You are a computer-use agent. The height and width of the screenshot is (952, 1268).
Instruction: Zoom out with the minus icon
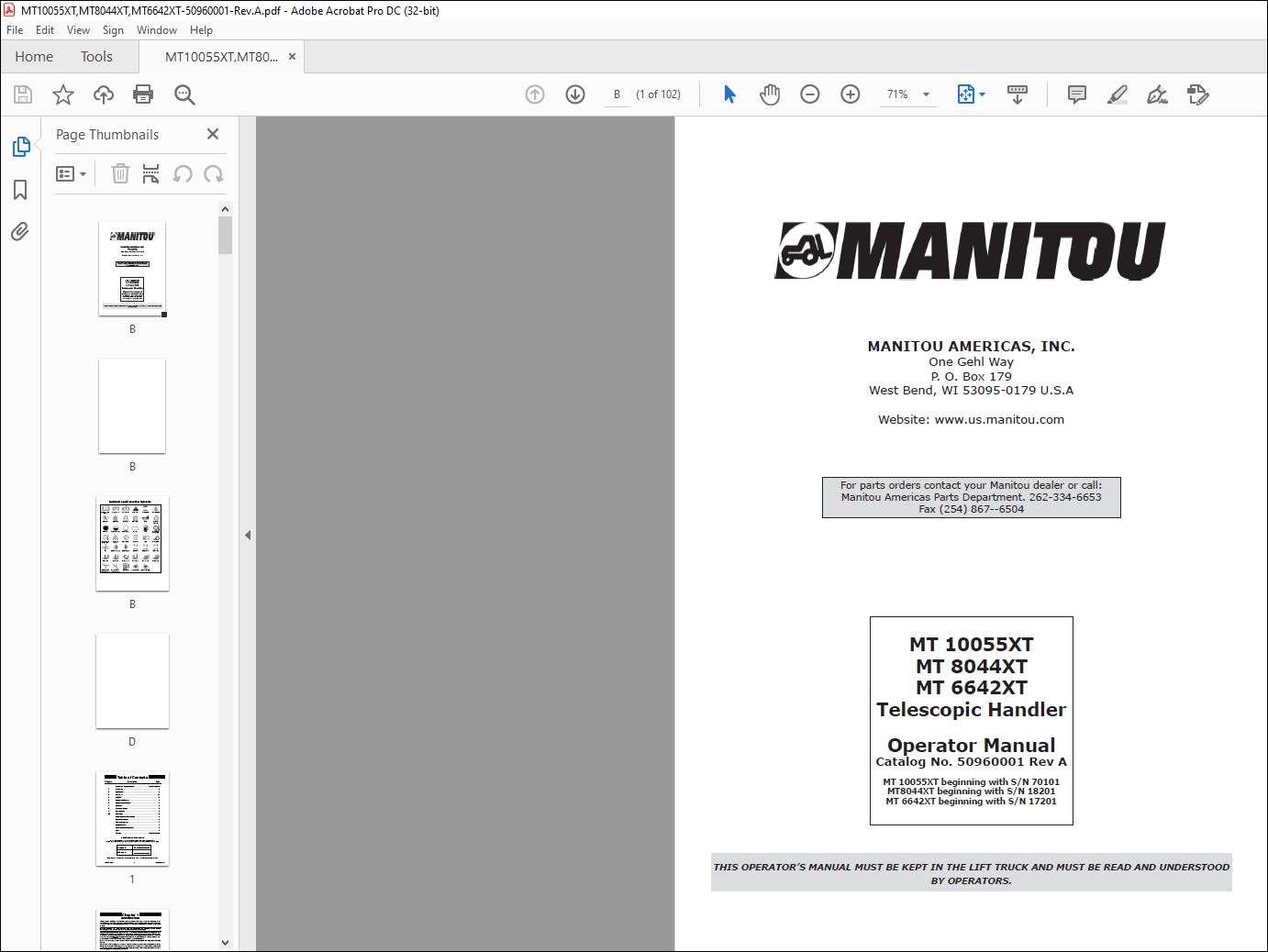click(810, 94)
